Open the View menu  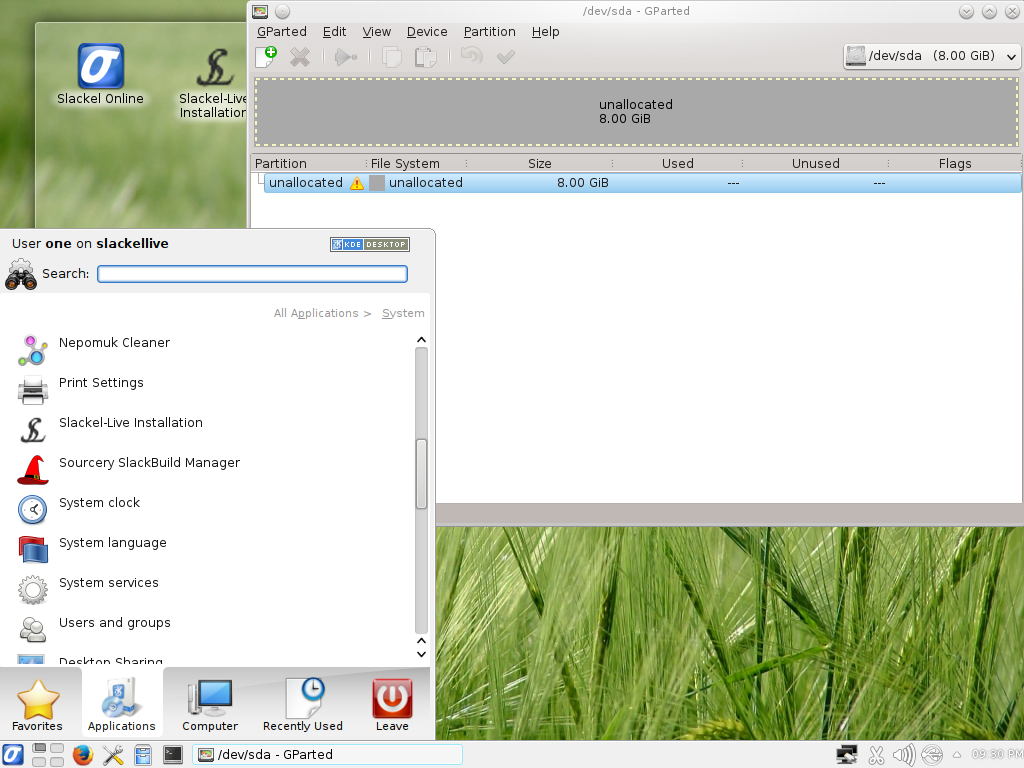click(x=377, y=32)
